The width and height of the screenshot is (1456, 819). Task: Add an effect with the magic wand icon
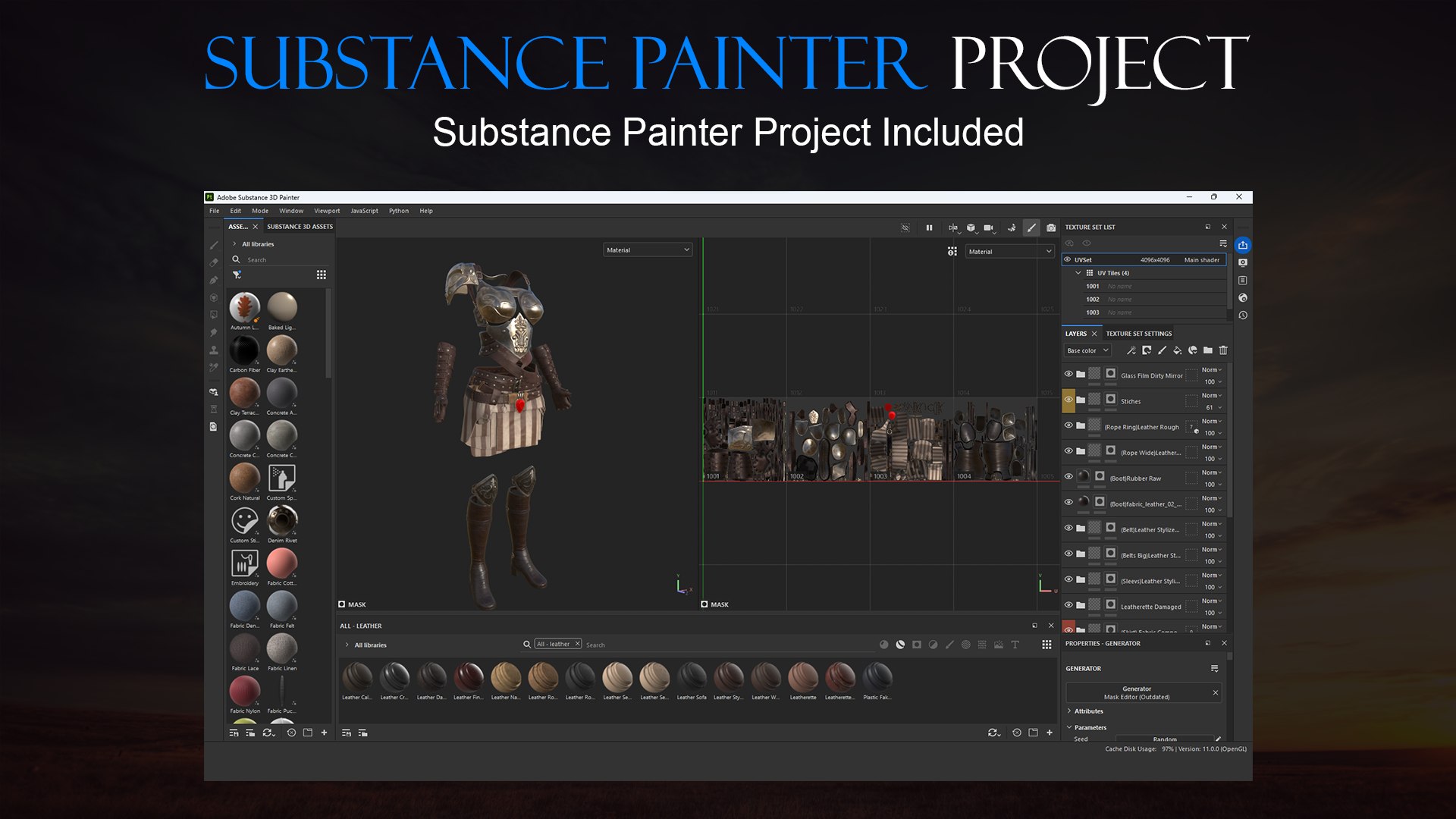[x=1131, y=350]
